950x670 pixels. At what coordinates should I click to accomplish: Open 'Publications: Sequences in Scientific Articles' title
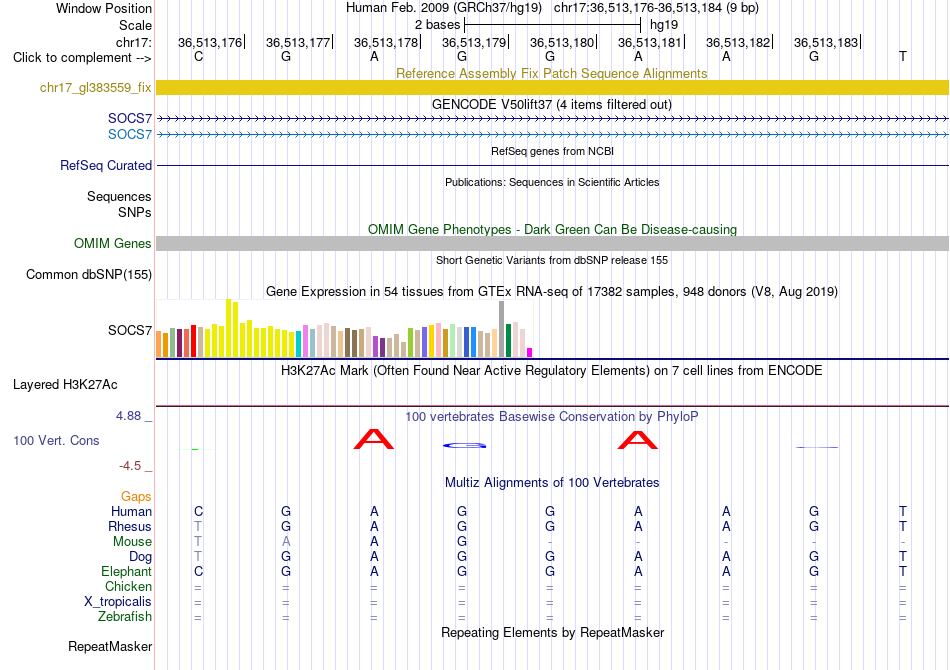(x=552, y=182)
